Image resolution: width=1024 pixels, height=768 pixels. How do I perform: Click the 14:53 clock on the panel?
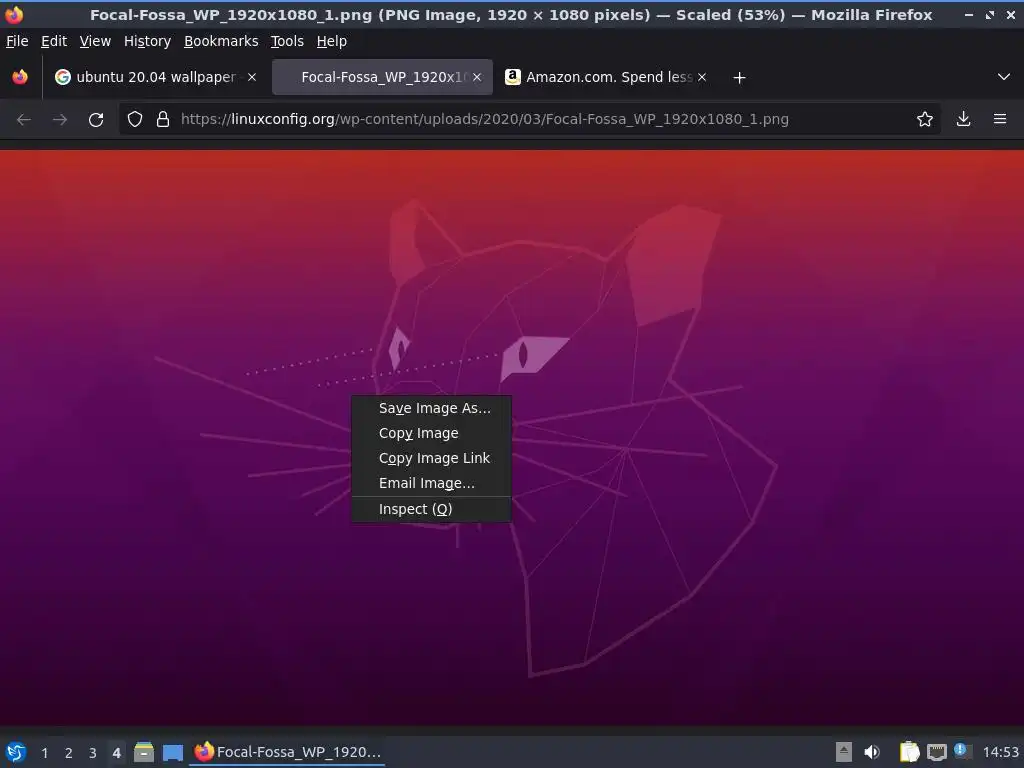click(1000, 752)
